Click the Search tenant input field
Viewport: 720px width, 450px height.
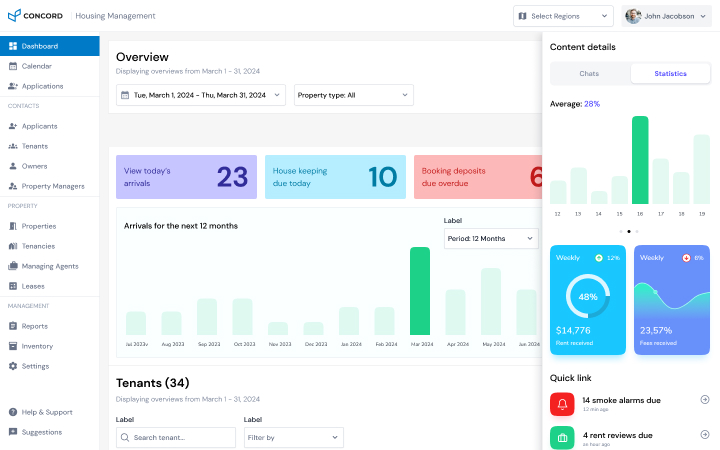(176, 437)
